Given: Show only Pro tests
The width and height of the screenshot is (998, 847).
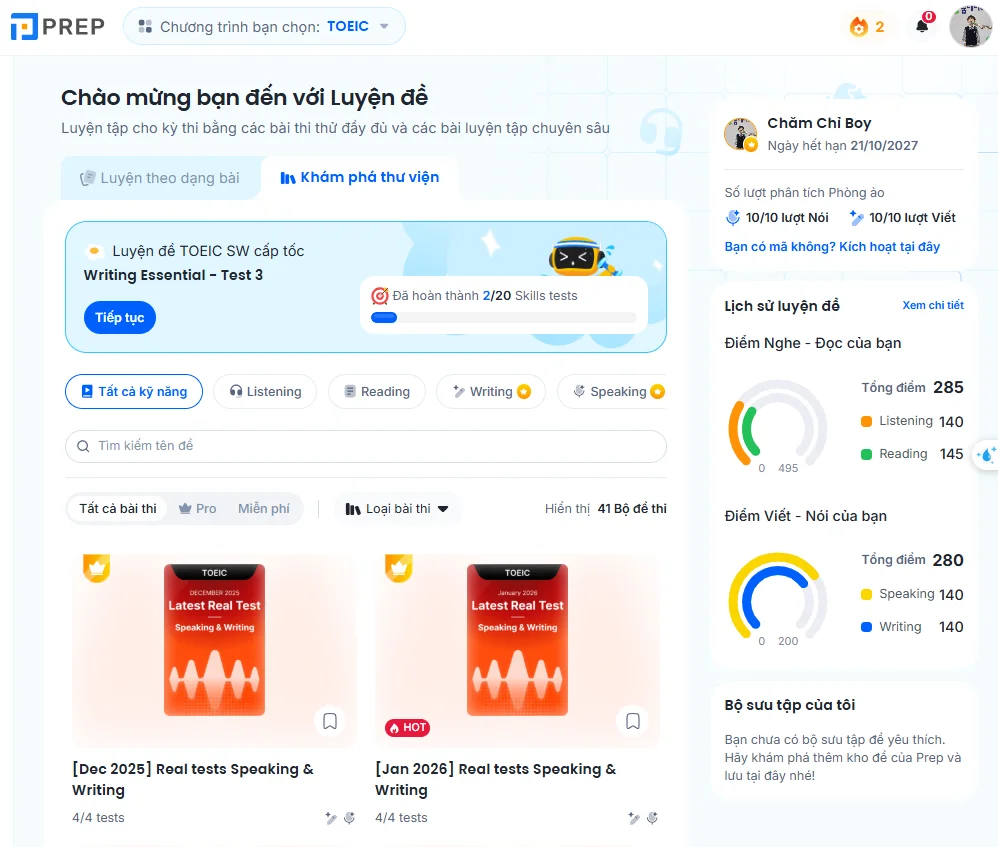Looking at the screenshot, I should 197,508.
